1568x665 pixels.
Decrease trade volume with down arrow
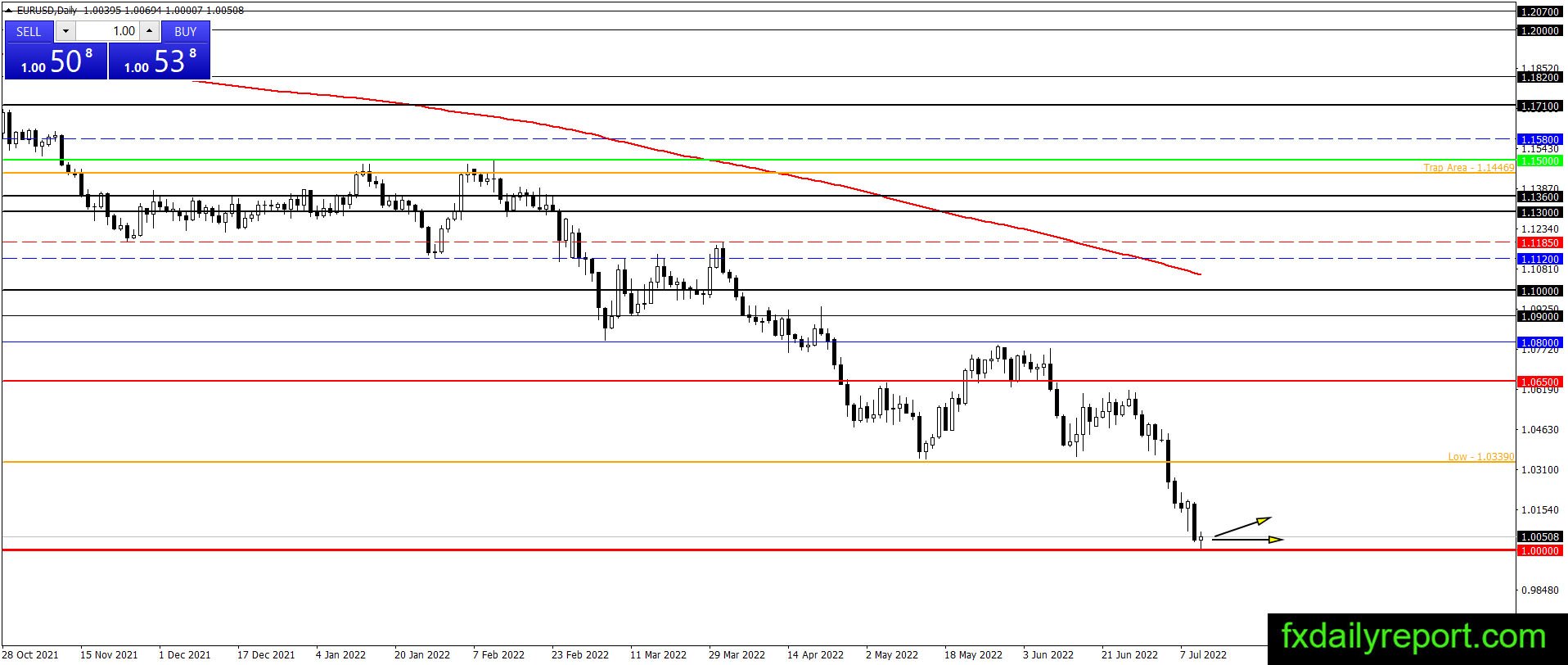[65, 31]
